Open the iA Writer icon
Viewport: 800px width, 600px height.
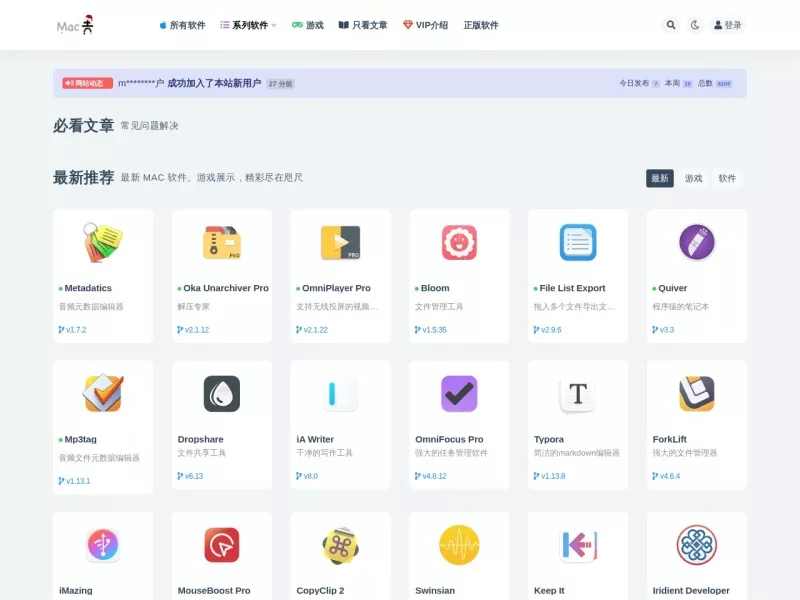click(340, 393)
